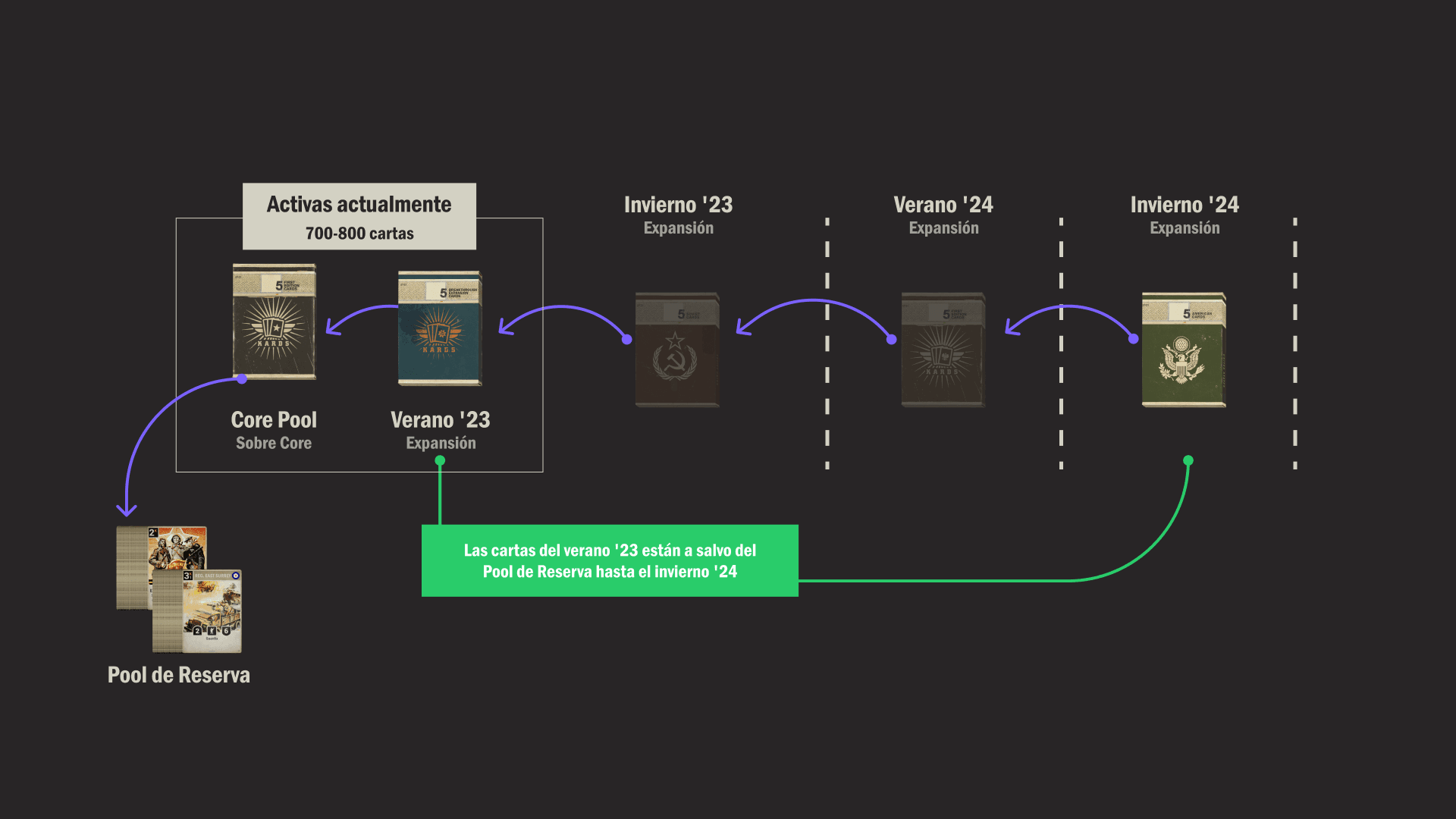Click the 'Invierno '23' heading
Viewport: 1456px width, 819px height.
678,205
